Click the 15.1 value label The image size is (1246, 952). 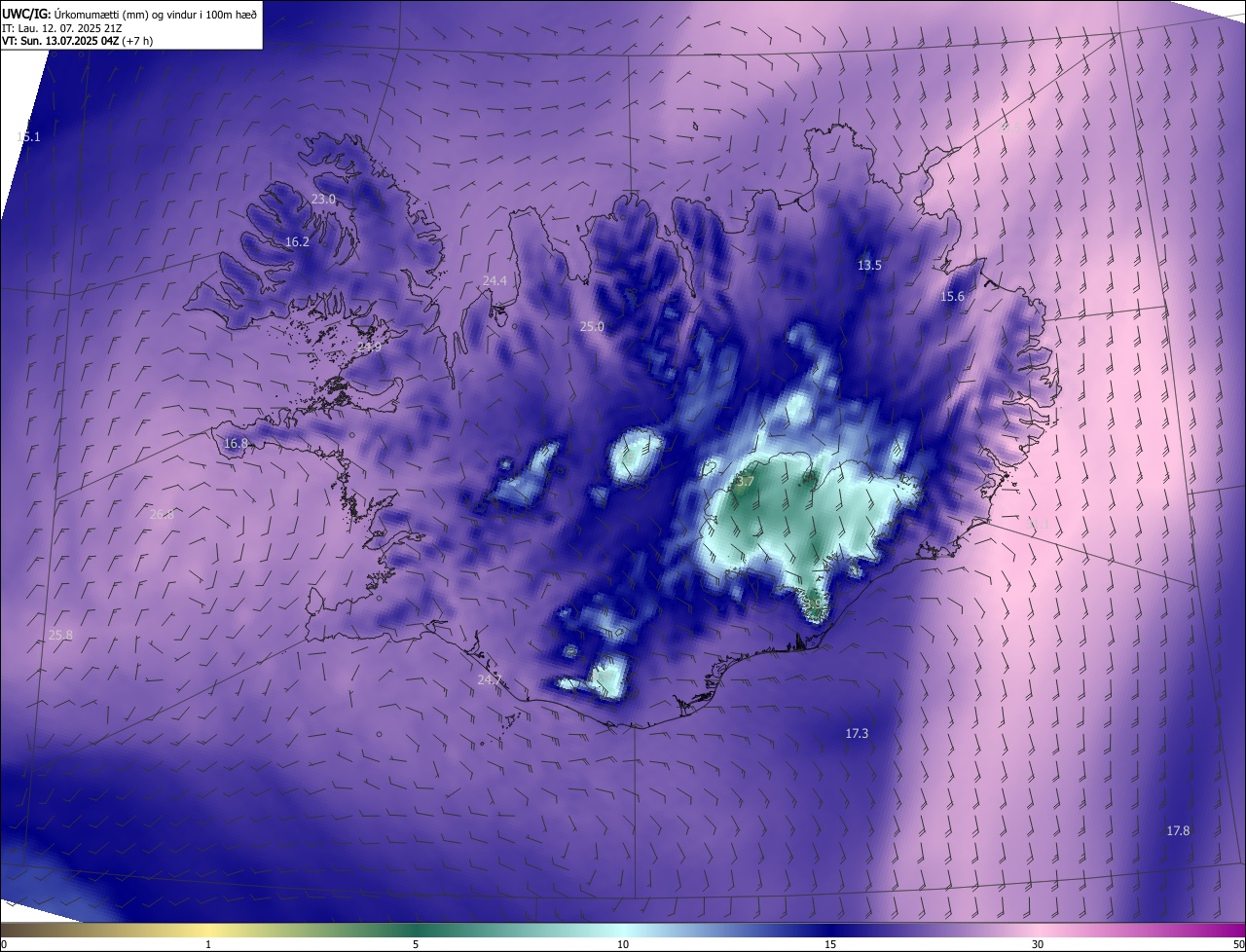tap(28, 137)
